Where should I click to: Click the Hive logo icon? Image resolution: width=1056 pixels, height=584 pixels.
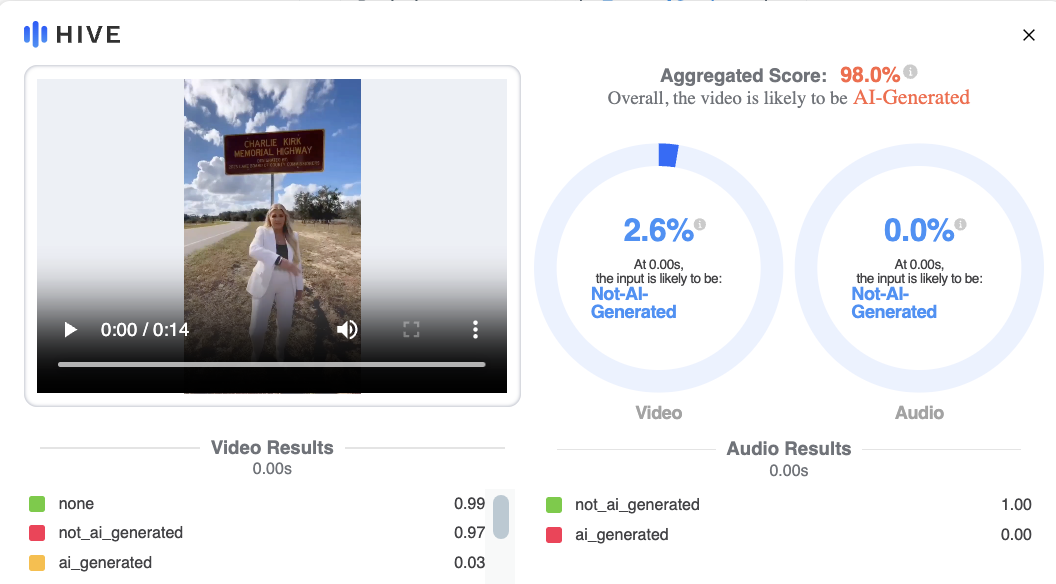pyautogui.click(x=36, y=35)
